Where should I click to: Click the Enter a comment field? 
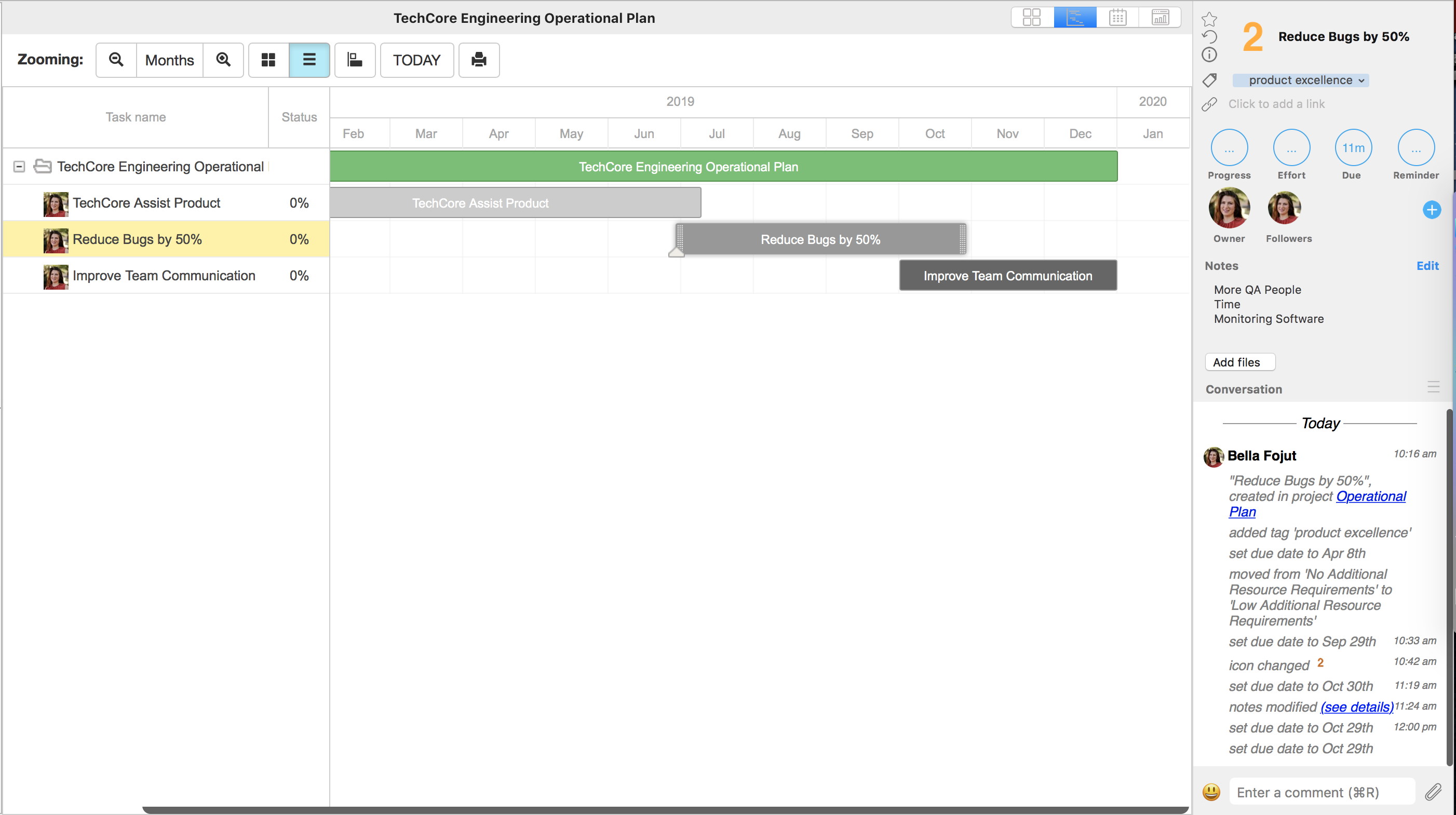pos(1322,792)
